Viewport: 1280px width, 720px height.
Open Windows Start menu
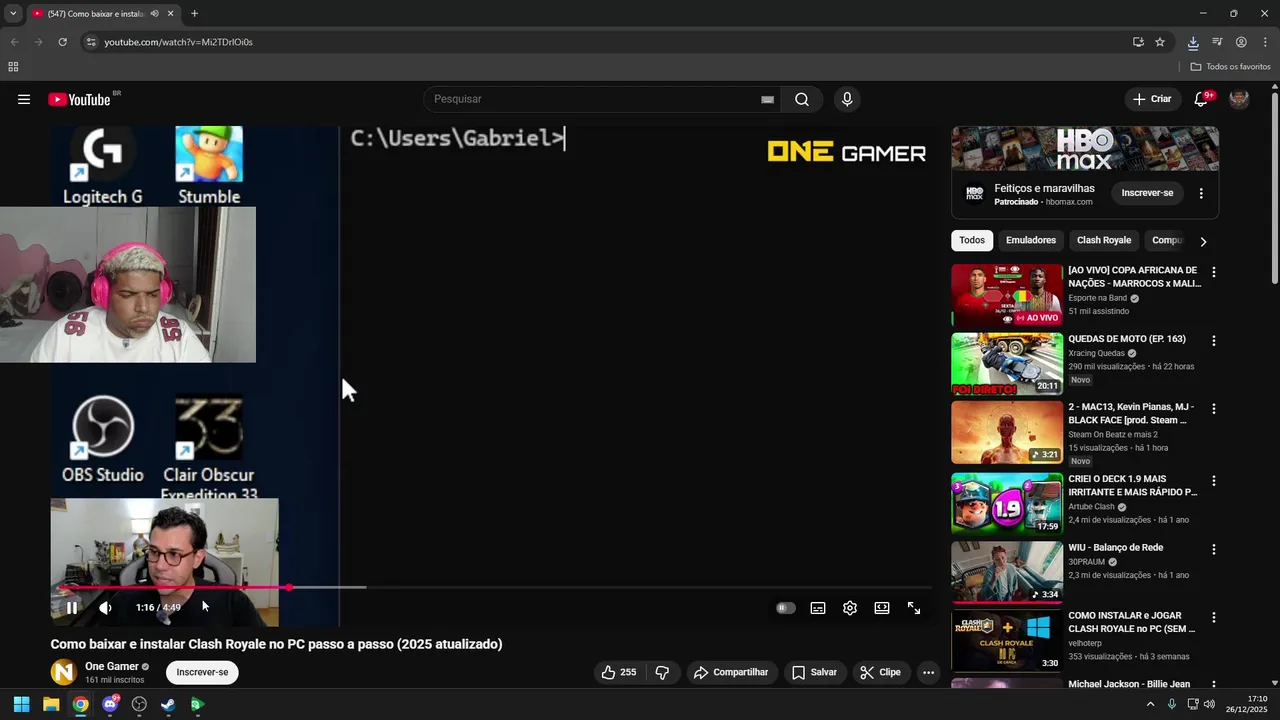pyautogui.click(x=21, y=705)
